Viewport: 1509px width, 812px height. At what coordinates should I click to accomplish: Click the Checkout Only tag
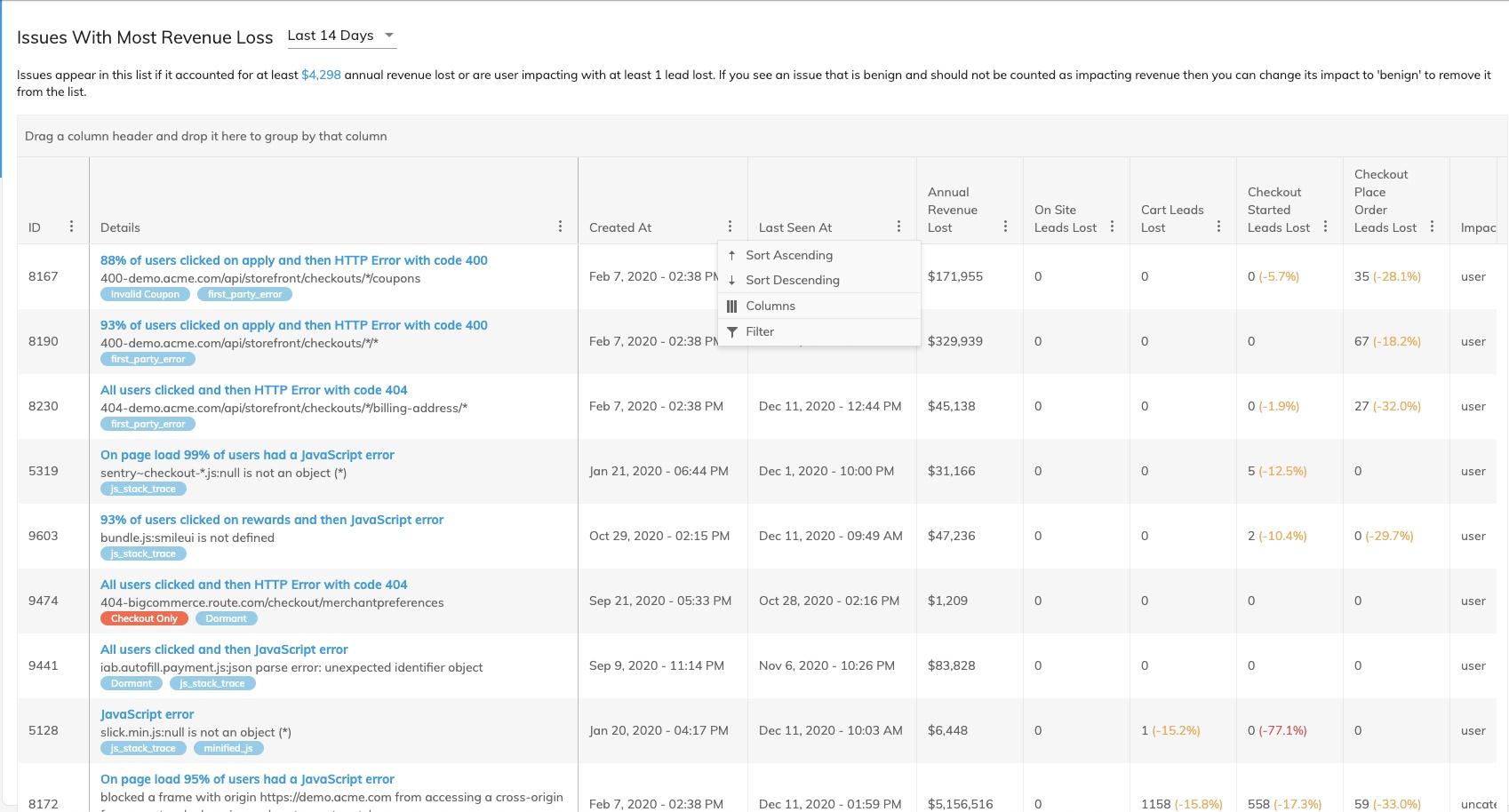pyautogui.click(x=144, y=618)
